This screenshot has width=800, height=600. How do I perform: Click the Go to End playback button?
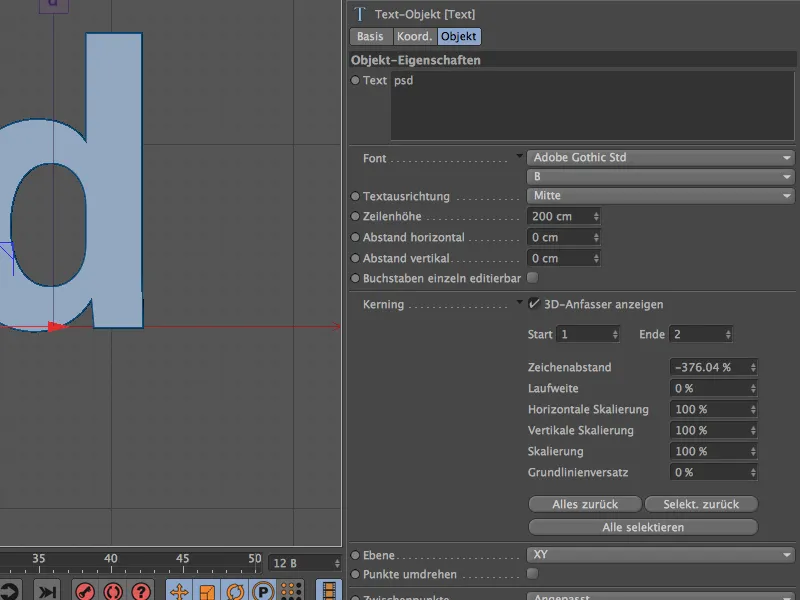click(47, 591)
